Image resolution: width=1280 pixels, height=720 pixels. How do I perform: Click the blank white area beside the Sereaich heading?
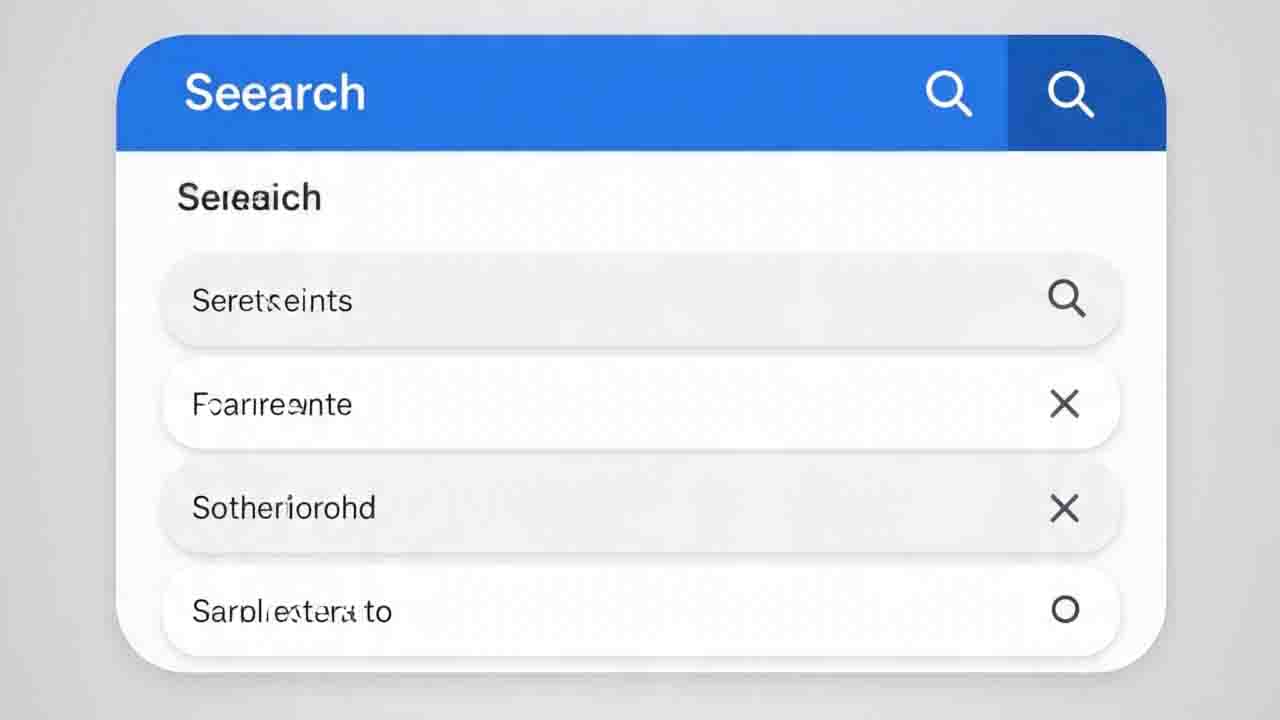(x=720, y=198)
